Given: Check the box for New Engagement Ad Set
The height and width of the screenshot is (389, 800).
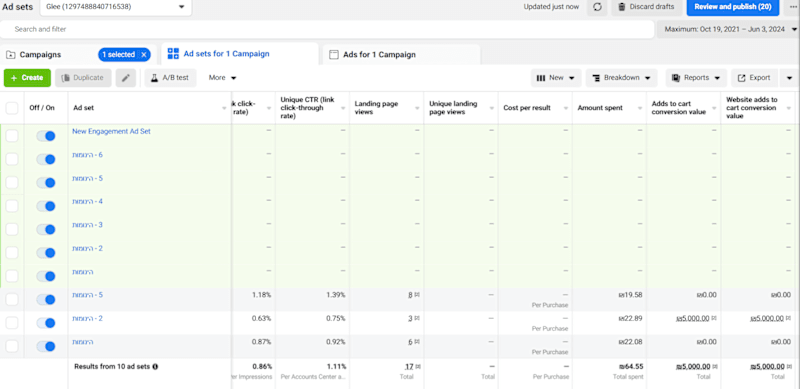Looking at the screenshot, I should tap(12, 136).
